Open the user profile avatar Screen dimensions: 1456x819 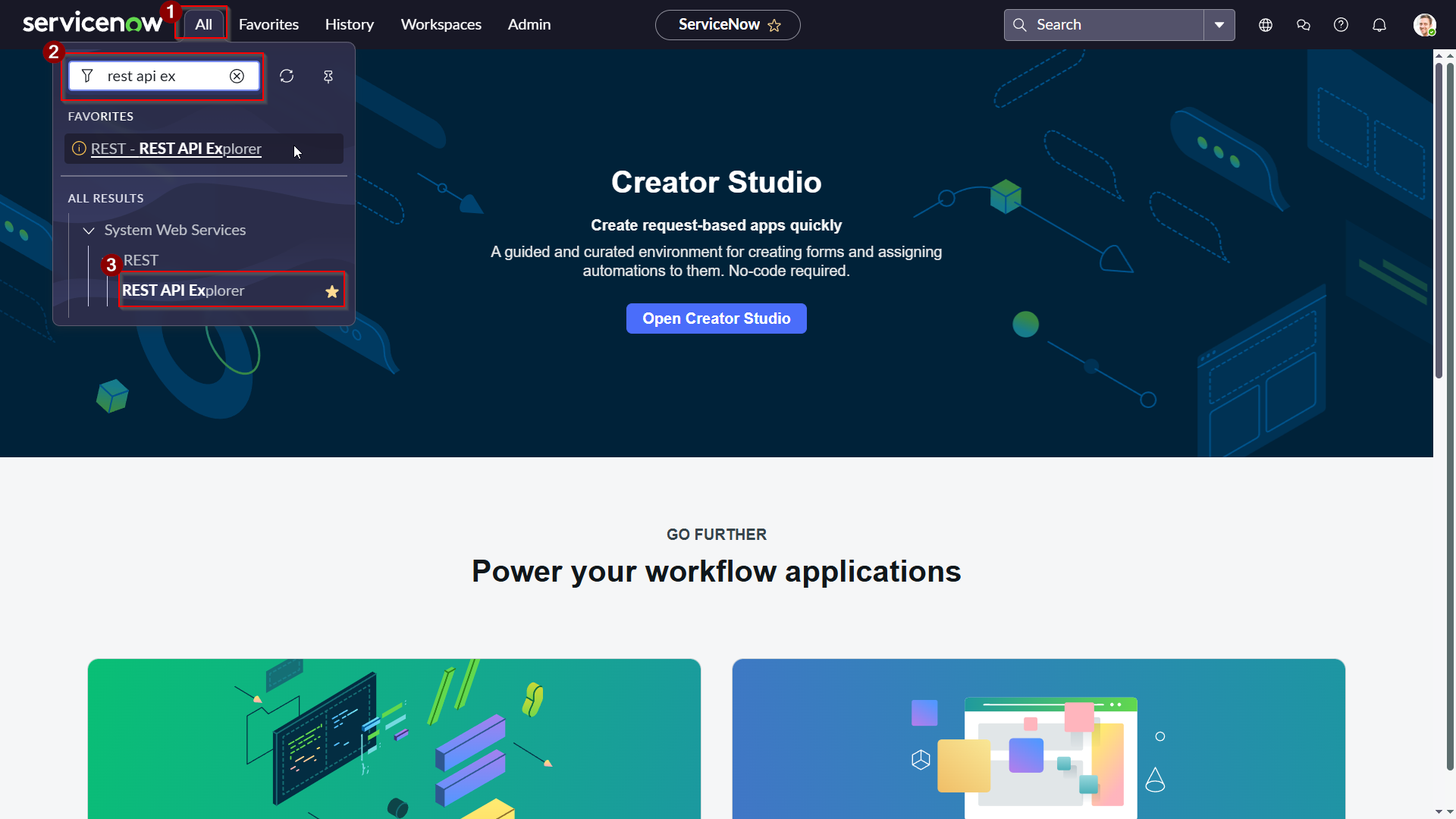tap(1423, 25)
